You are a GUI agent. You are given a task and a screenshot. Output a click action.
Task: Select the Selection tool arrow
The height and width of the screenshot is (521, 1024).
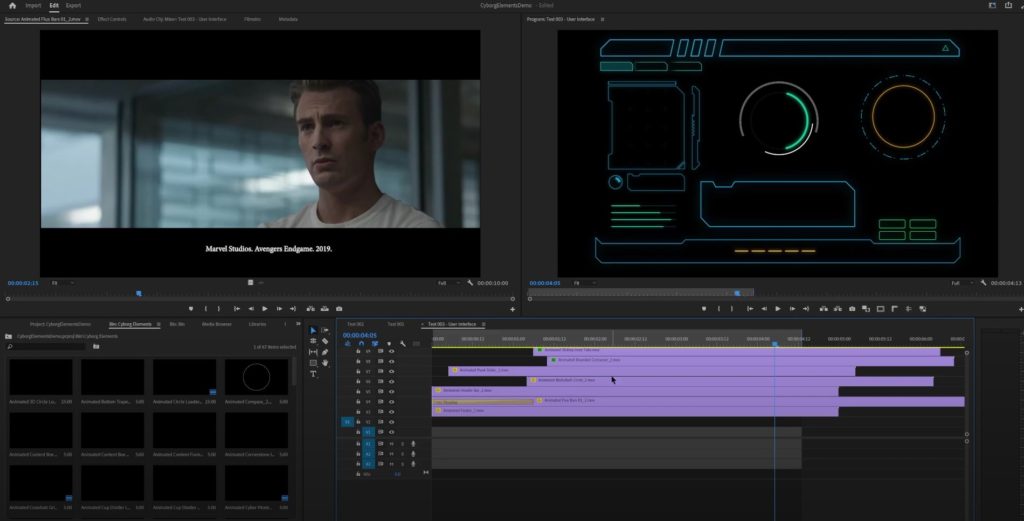pos(313,331)
